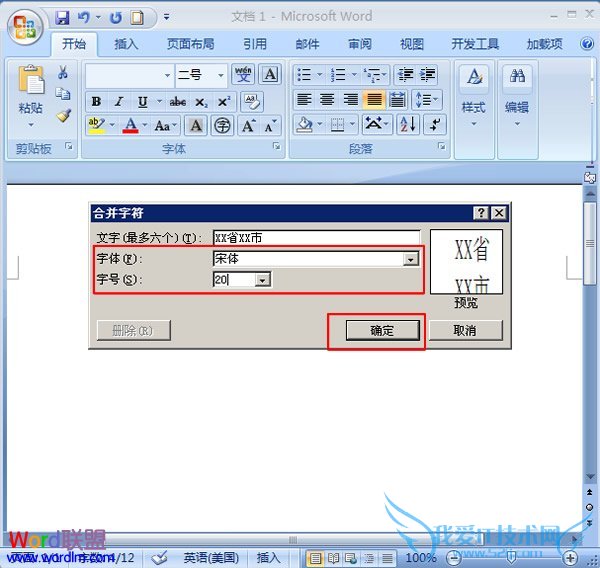Switch to the 页面布局 tab
The image size is (600, 568).
click(x=191, y=44)
